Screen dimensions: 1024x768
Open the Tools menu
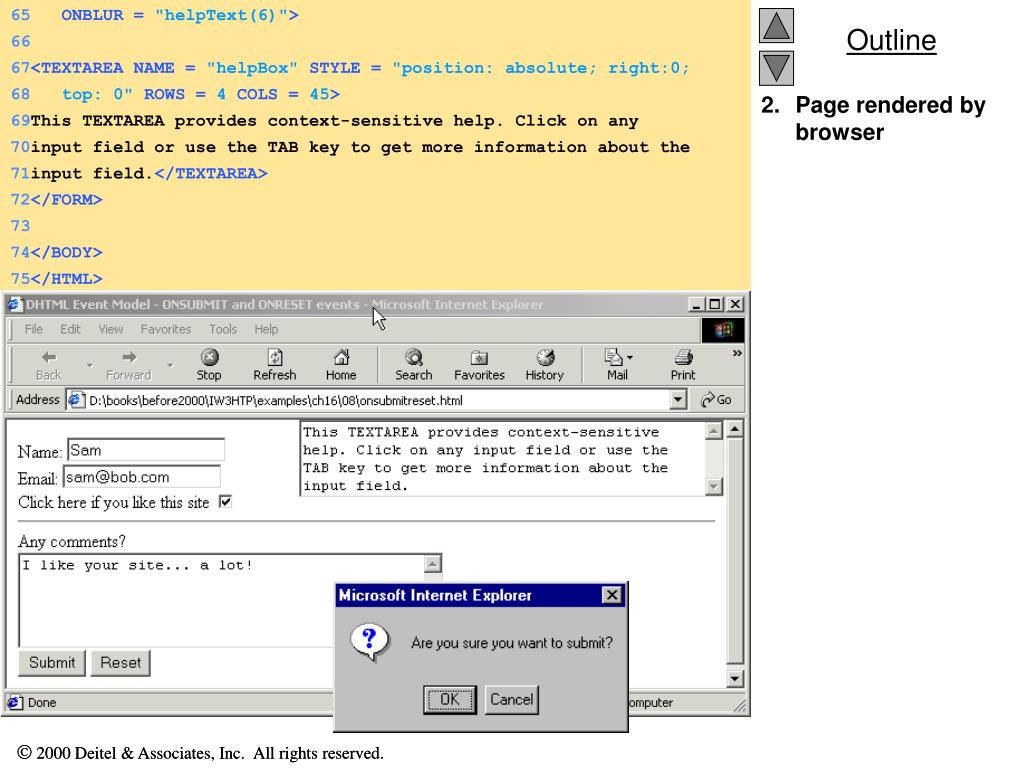[x=223, y=329]
